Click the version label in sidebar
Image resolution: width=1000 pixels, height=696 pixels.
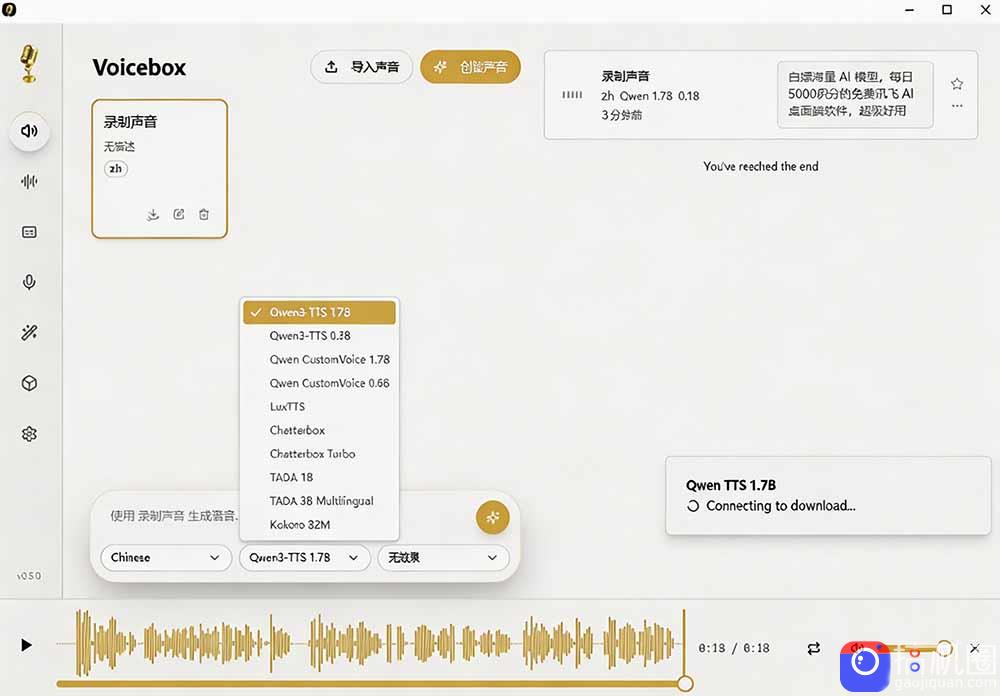pos(29,575)
